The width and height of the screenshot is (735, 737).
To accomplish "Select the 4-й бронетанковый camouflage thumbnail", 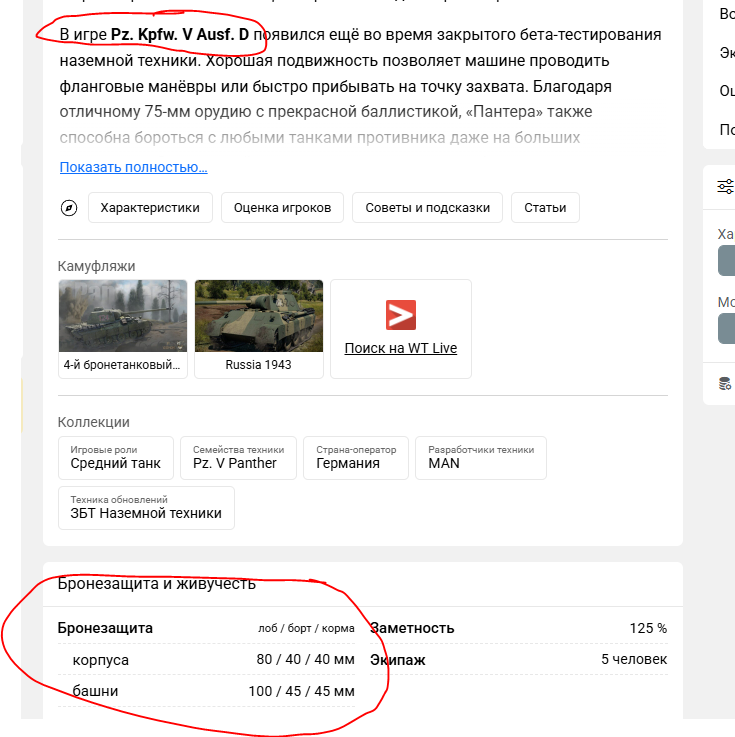I will (x=123, y=329).
